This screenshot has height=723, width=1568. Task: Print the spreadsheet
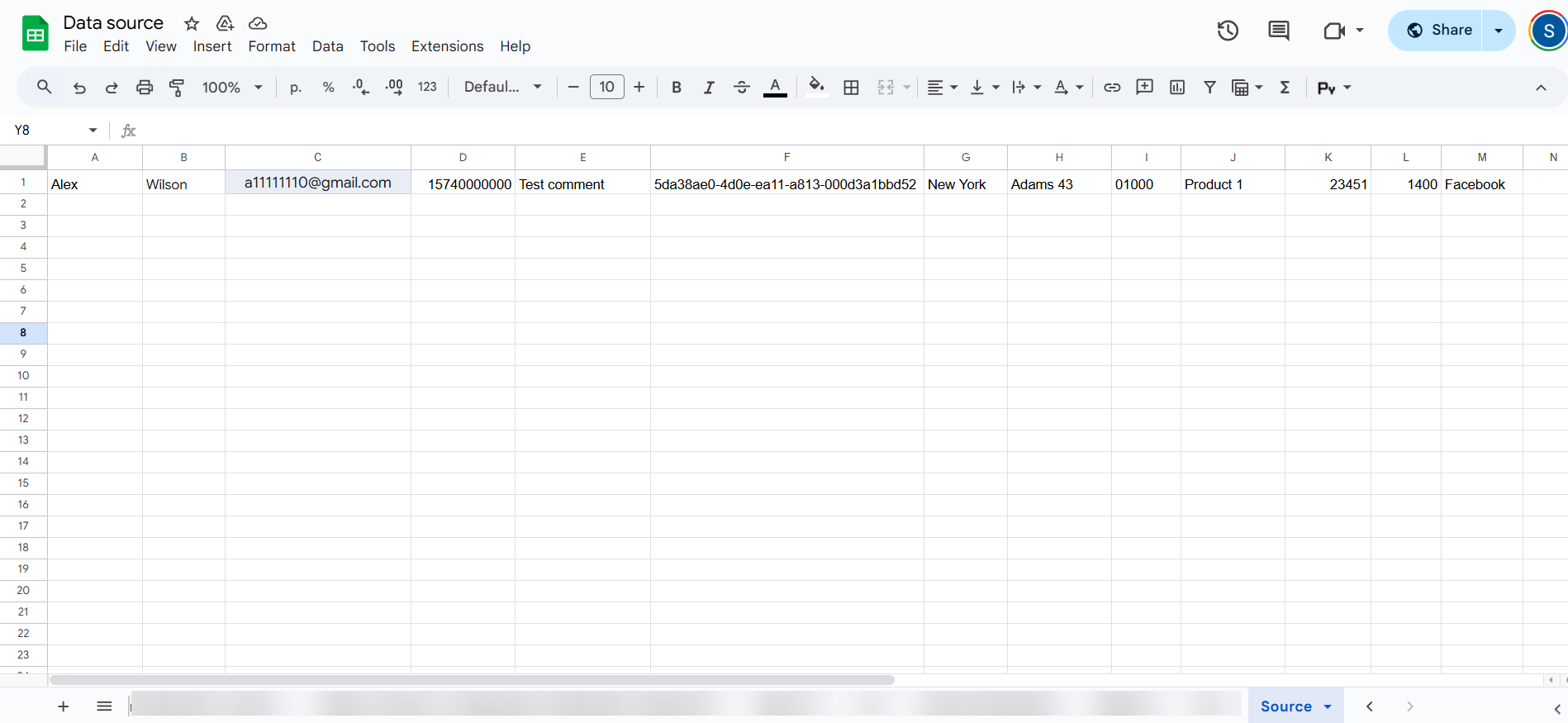pyautogui.click(x=145, y=88)
